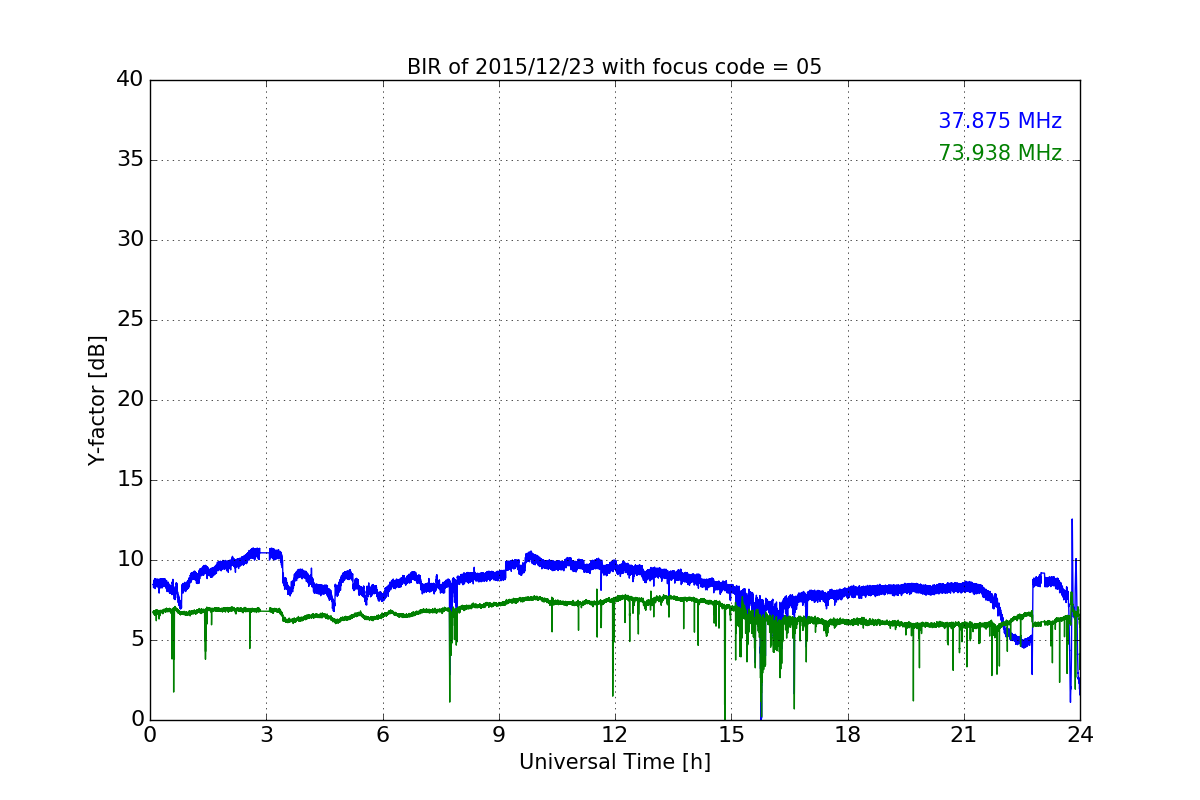The height and width of the screenshot is (800, 1200).
Task: Click the x-axis tick label '24'
Action: pos(1080,735)
